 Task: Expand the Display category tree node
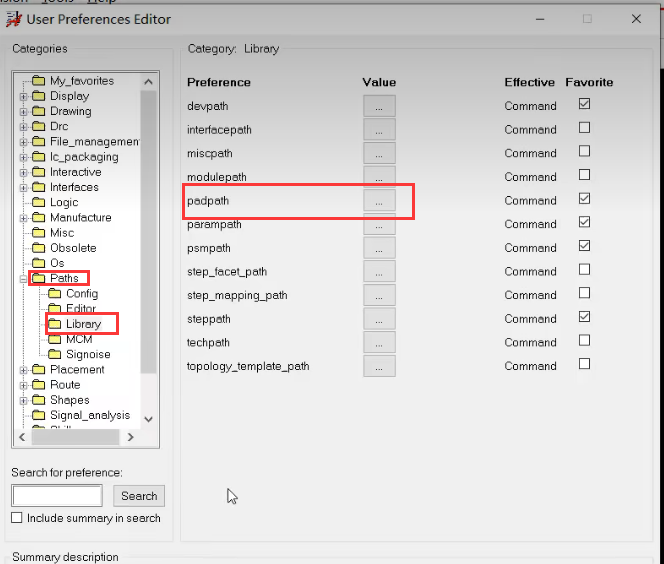pyautogui.click(x=23, y=97)
